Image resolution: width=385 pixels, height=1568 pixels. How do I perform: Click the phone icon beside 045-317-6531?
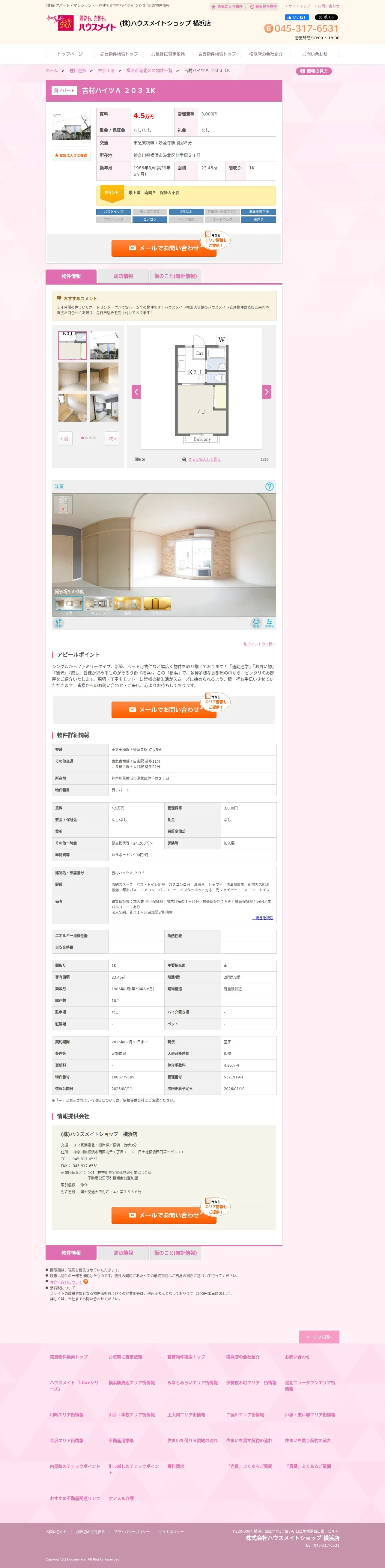click(x=268, y=28)
